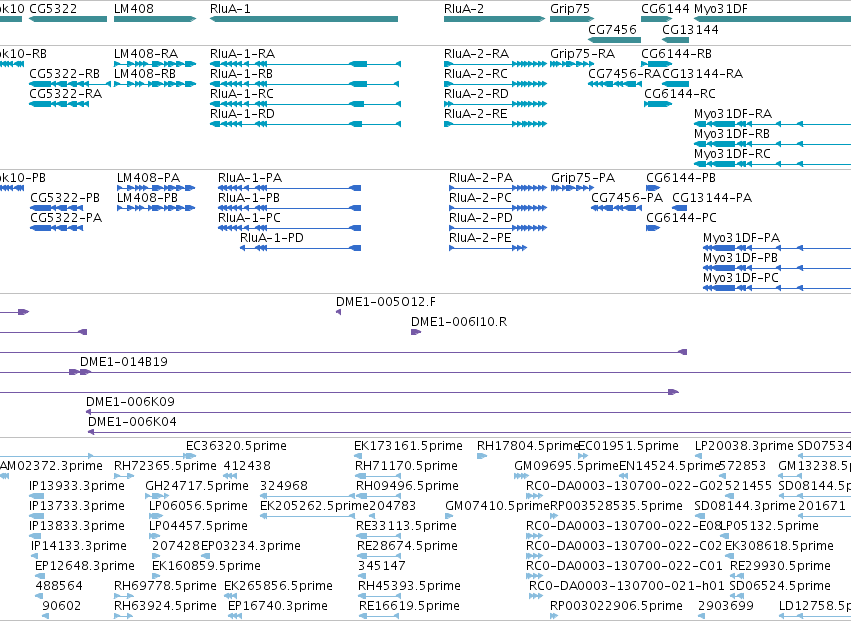Click BAC end DME1-005O12.F
Image resolution: width=851 pixels, height=621 pixels.
pyautogui.click(x=339, y=312)
